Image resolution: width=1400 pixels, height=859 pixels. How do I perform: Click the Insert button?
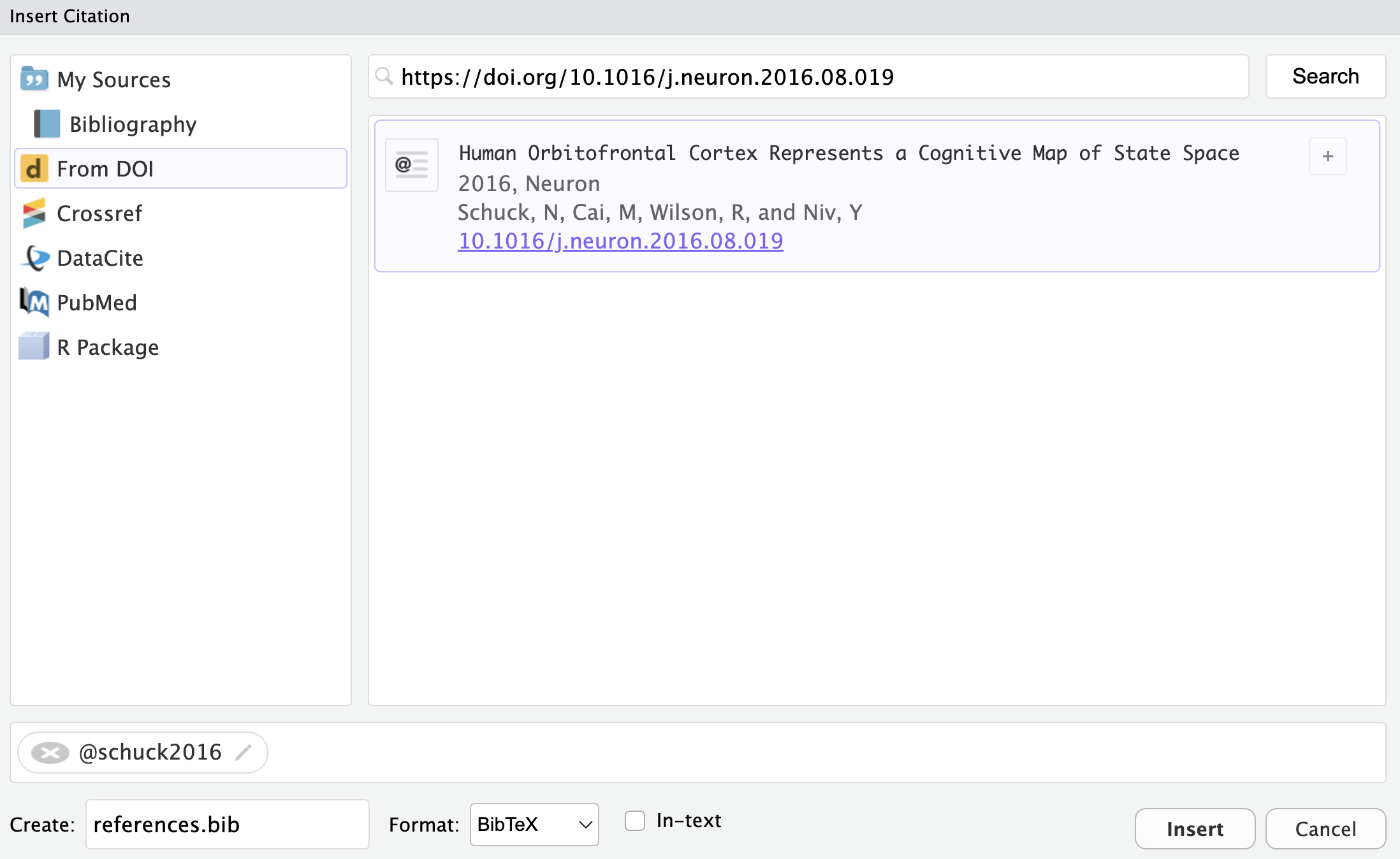pyautogui.click(x=1195, y=829)
